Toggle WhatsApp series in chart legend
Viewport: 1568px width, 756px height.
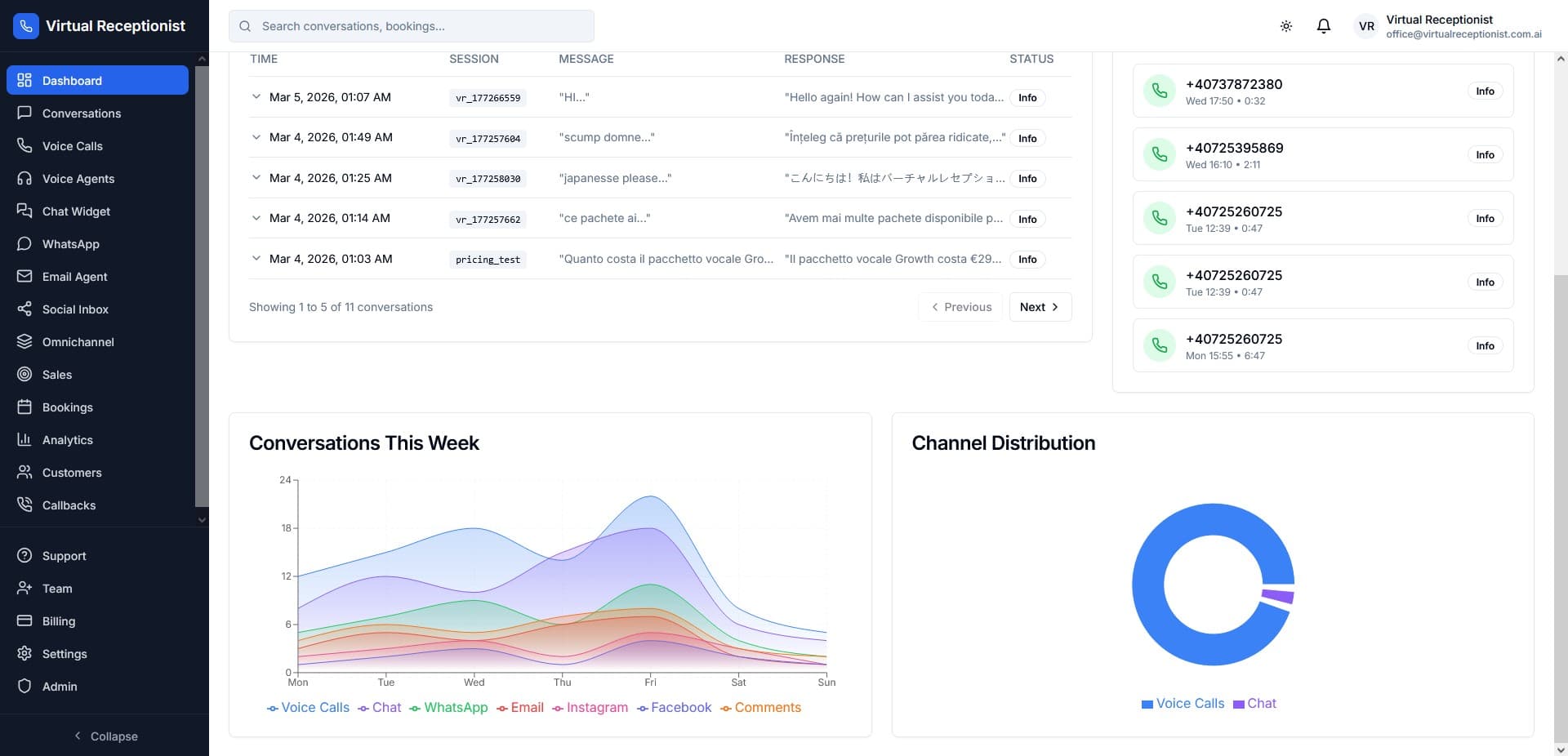click(x=448, y=708)
